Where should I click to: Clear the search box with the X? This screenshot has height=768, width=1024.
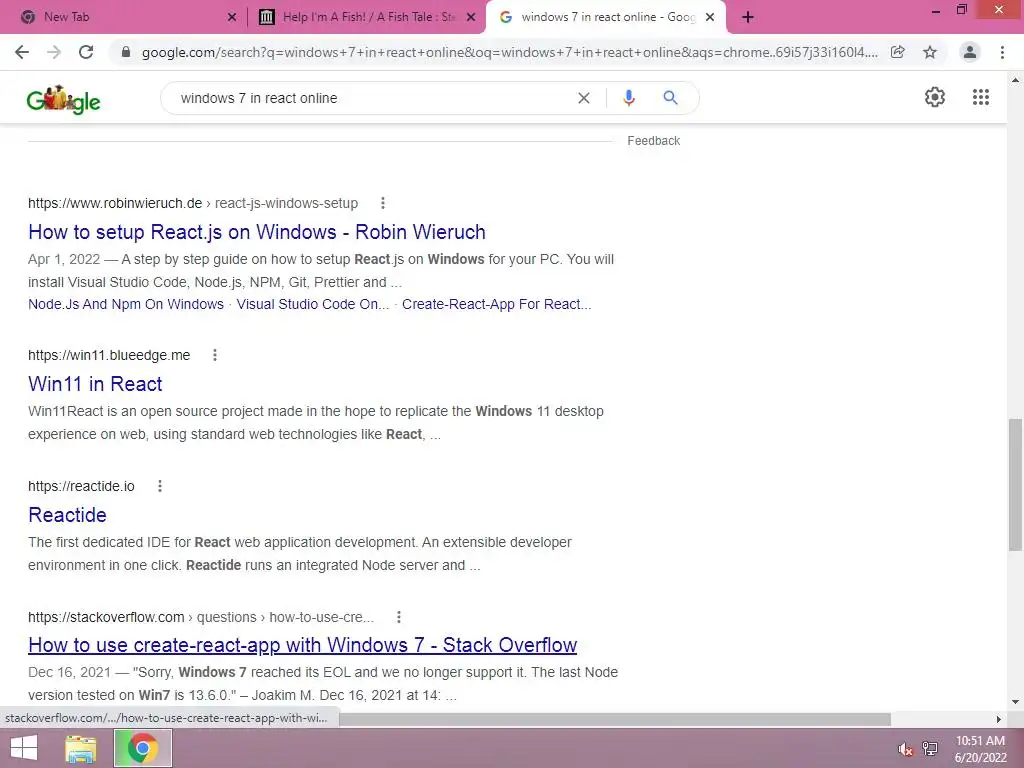coord(584,98)
